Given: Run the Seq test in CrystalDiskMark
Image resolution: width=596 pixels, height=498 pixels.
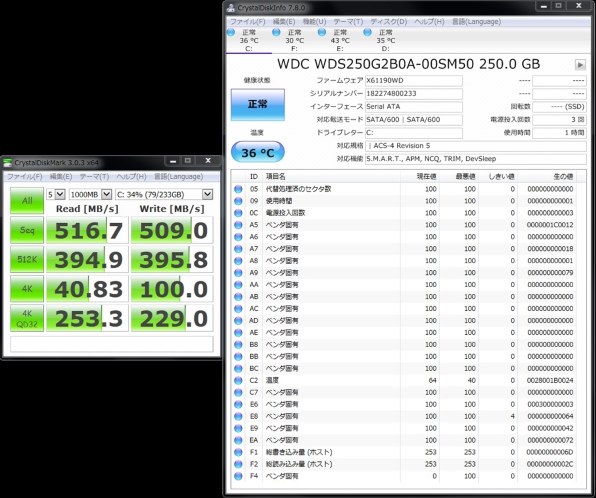Looking at the screenshot, I should (27, 230).
